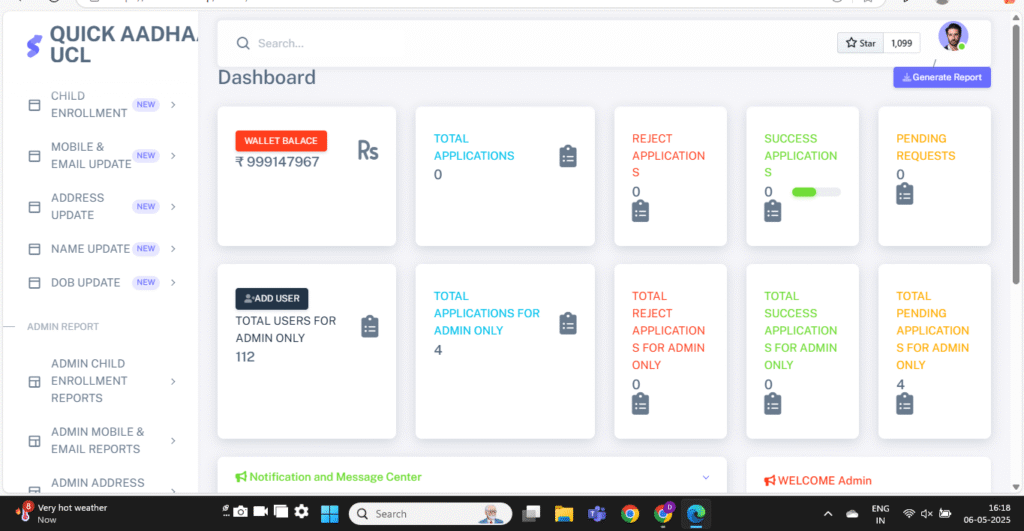Open the user profile avatar
Image resolution: width=1024 pixels, height=531 pixels.
[x=953, y=36]
